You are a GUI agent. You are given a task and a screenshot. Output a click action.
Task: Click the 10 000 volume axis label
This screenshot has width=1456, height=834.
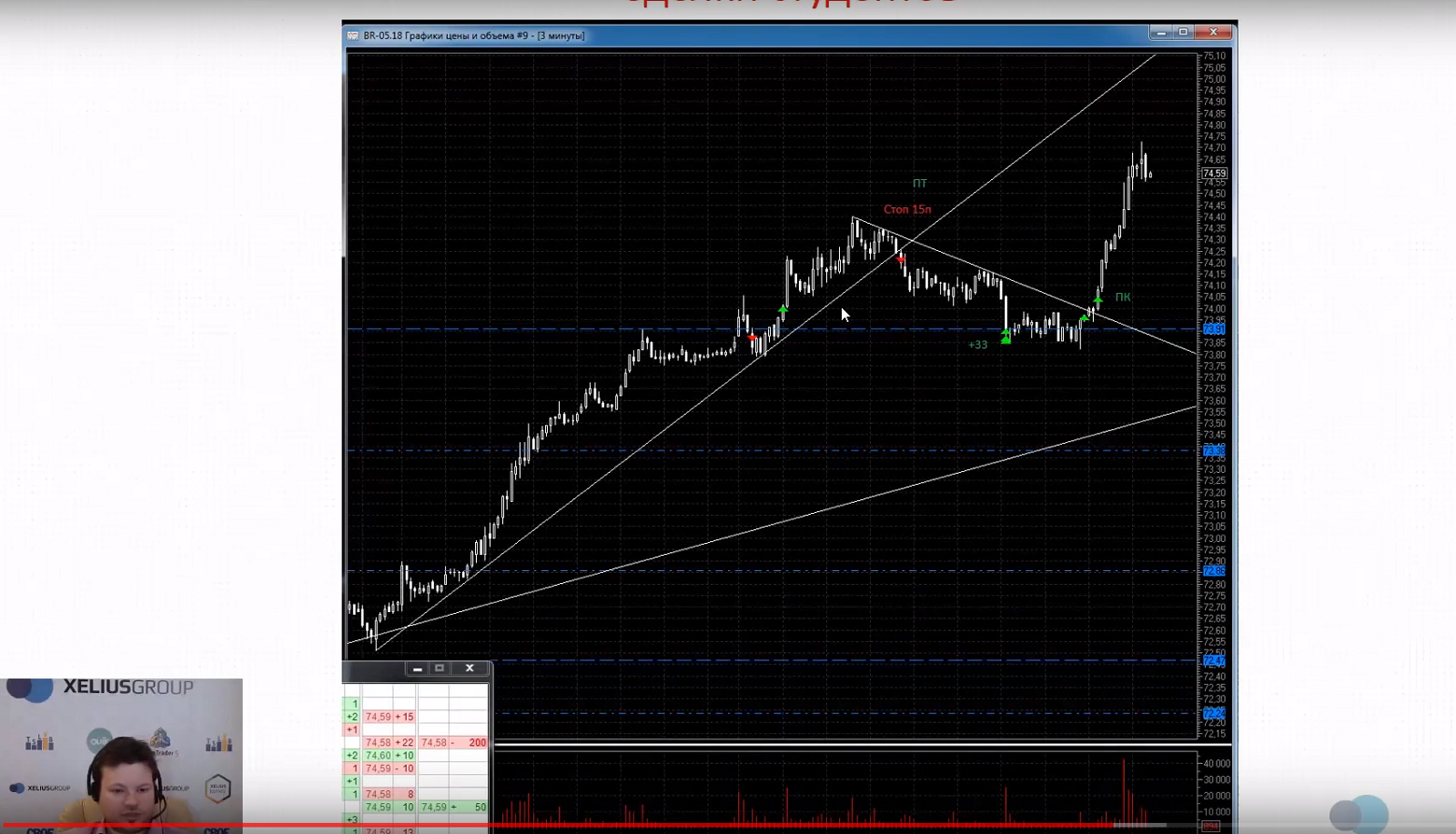(x=1217, y=812)
